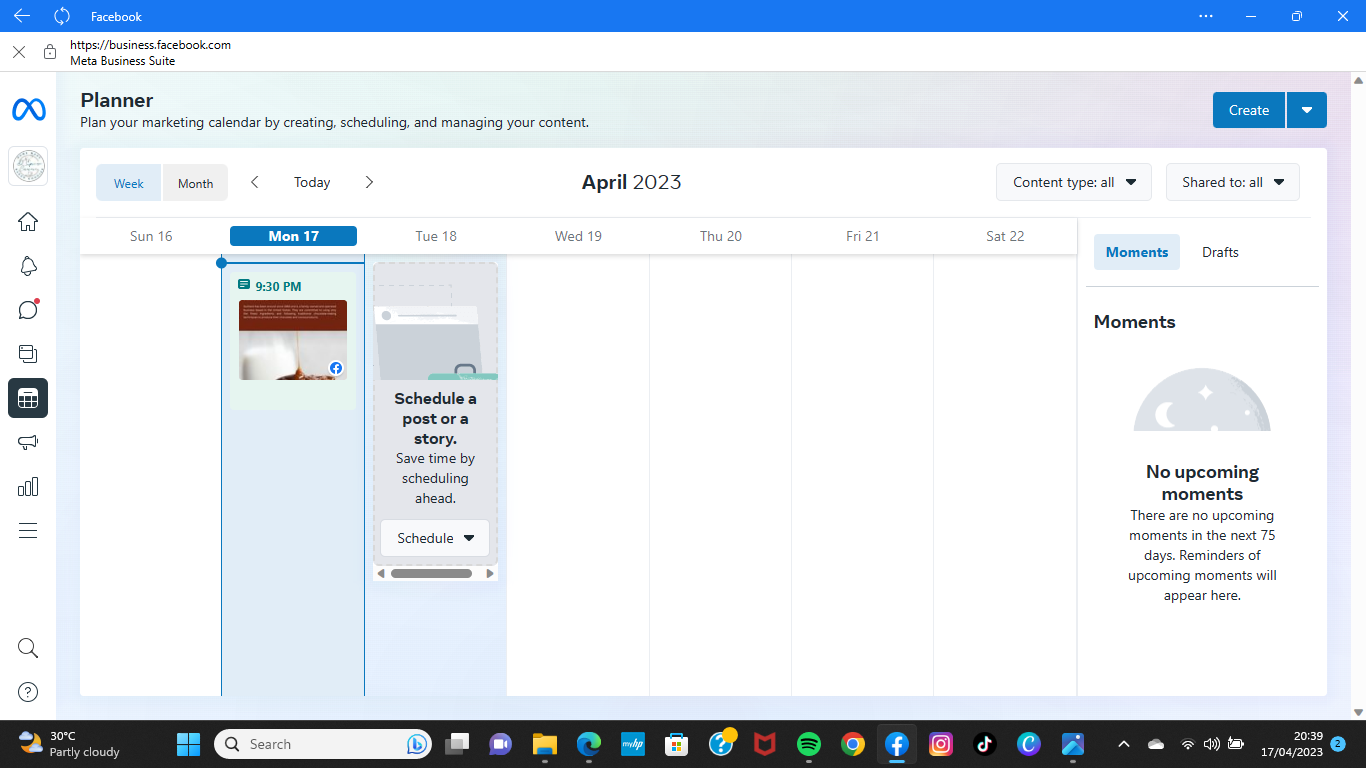
Task: Click the Meta logo icon
Action: click(28, 110)
